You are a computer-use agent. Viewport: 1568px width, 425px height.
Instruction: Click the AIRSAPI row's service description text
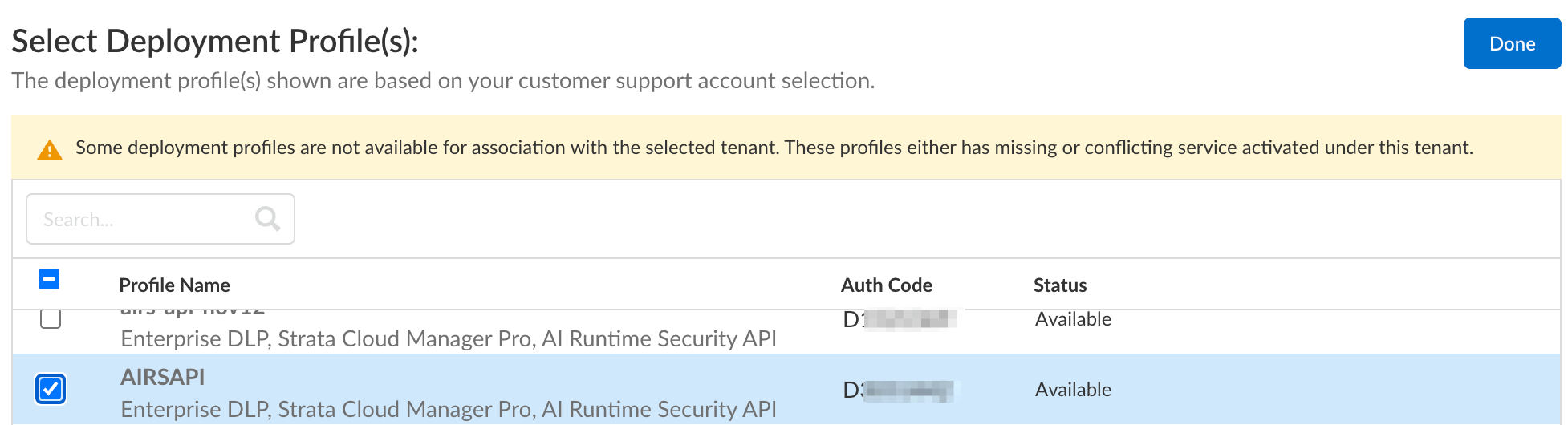pyautogui.click(x=448, y=409)
